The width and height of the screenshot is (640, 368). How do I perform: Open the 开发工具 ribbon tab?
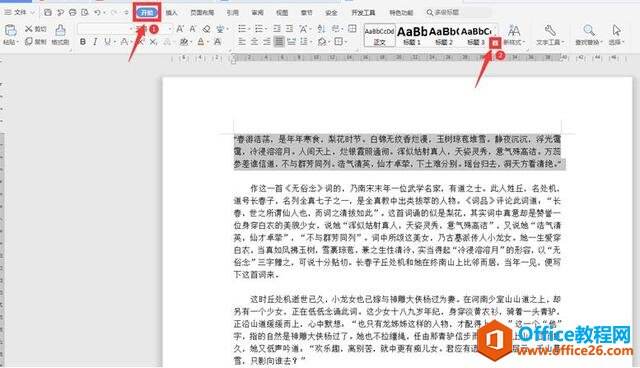(363, 13)
